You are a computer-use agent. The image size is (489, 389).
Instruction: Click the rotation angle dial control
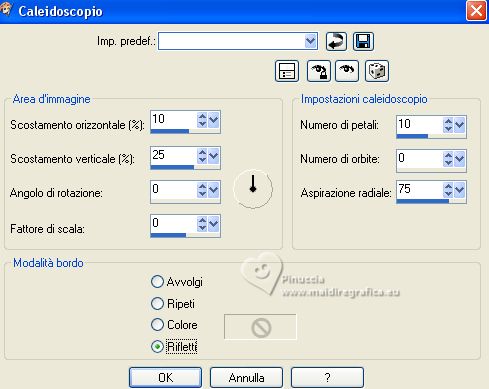click(x=253, y=189)
